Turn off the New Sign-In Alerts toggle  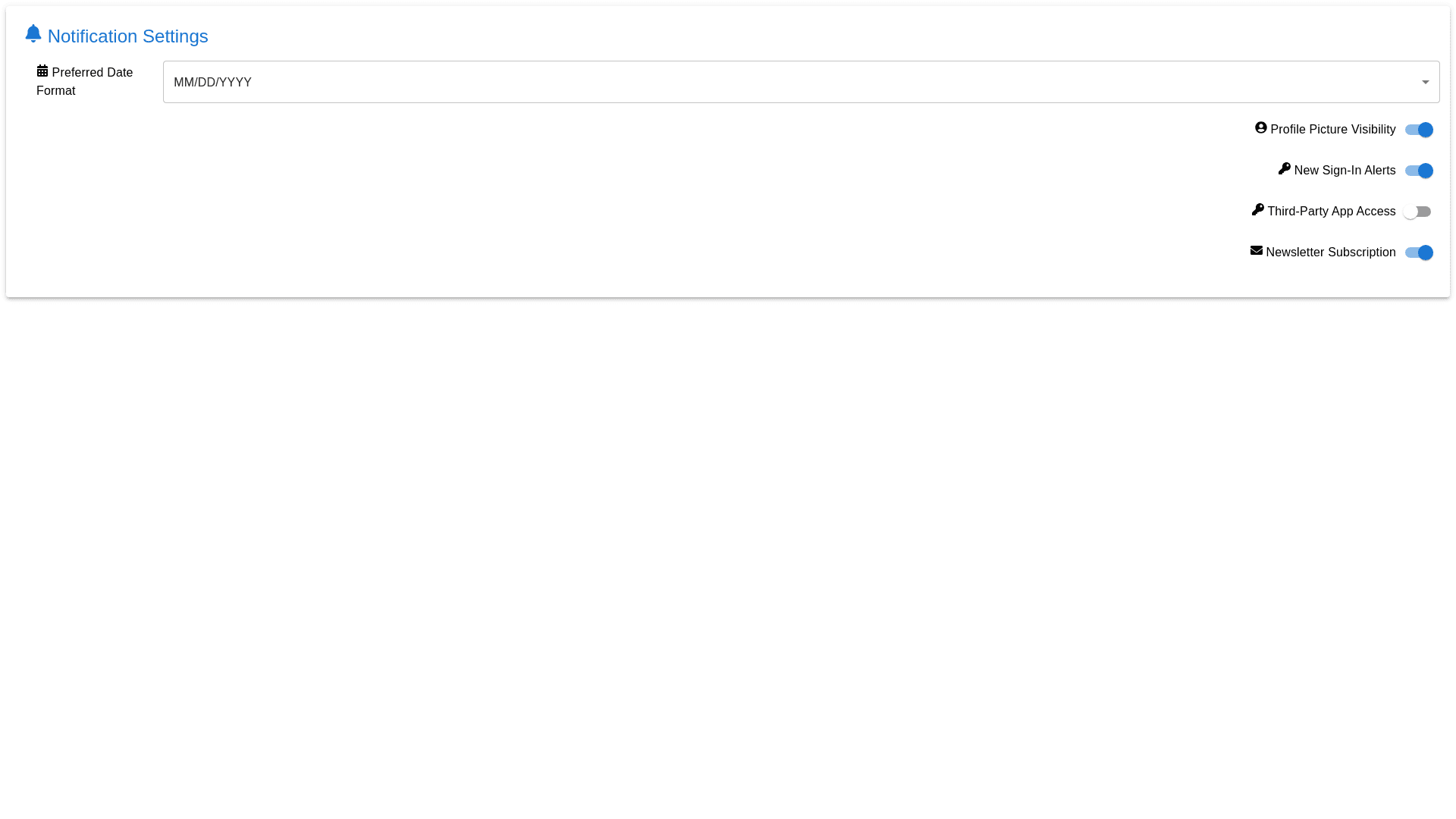click(1418, 171)
